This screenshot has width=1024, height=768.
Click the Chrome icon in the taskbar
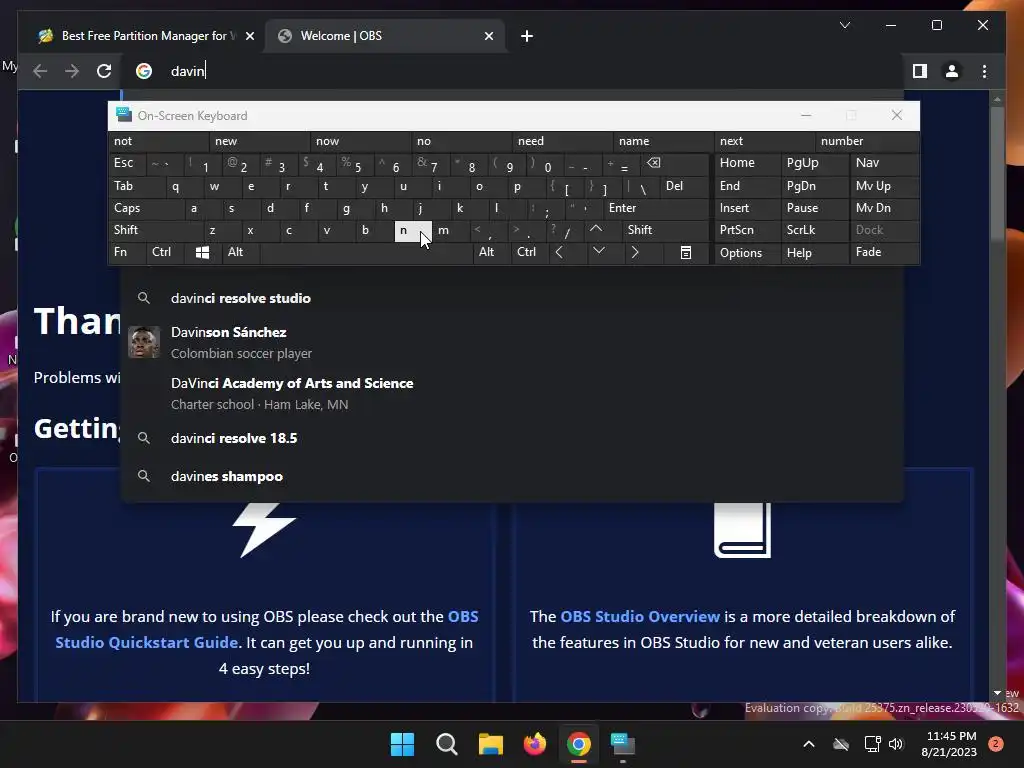click(x=579, y=744)
